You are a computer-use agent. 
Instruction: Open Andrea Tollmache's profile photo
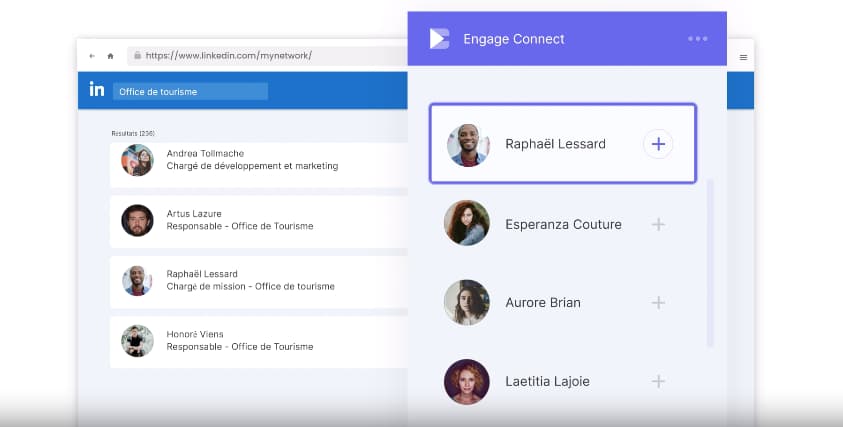137,160
